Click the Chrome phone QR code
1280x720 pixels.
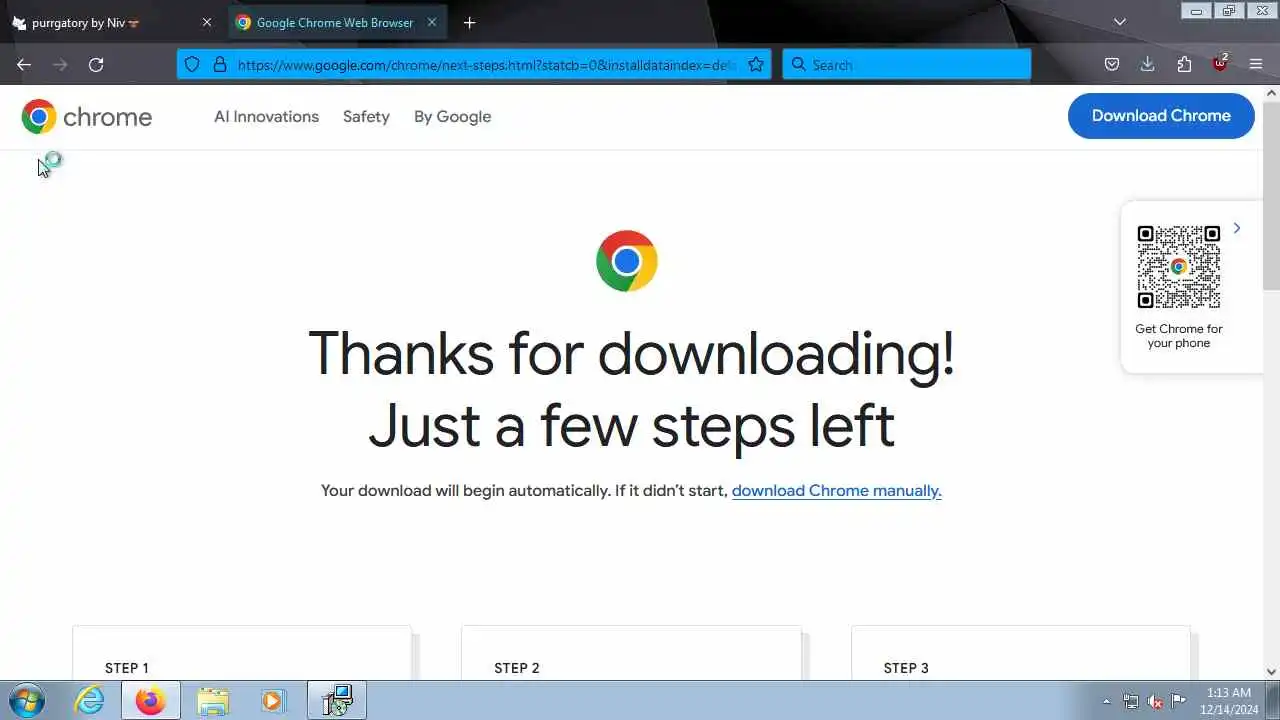coord(1179,267)
